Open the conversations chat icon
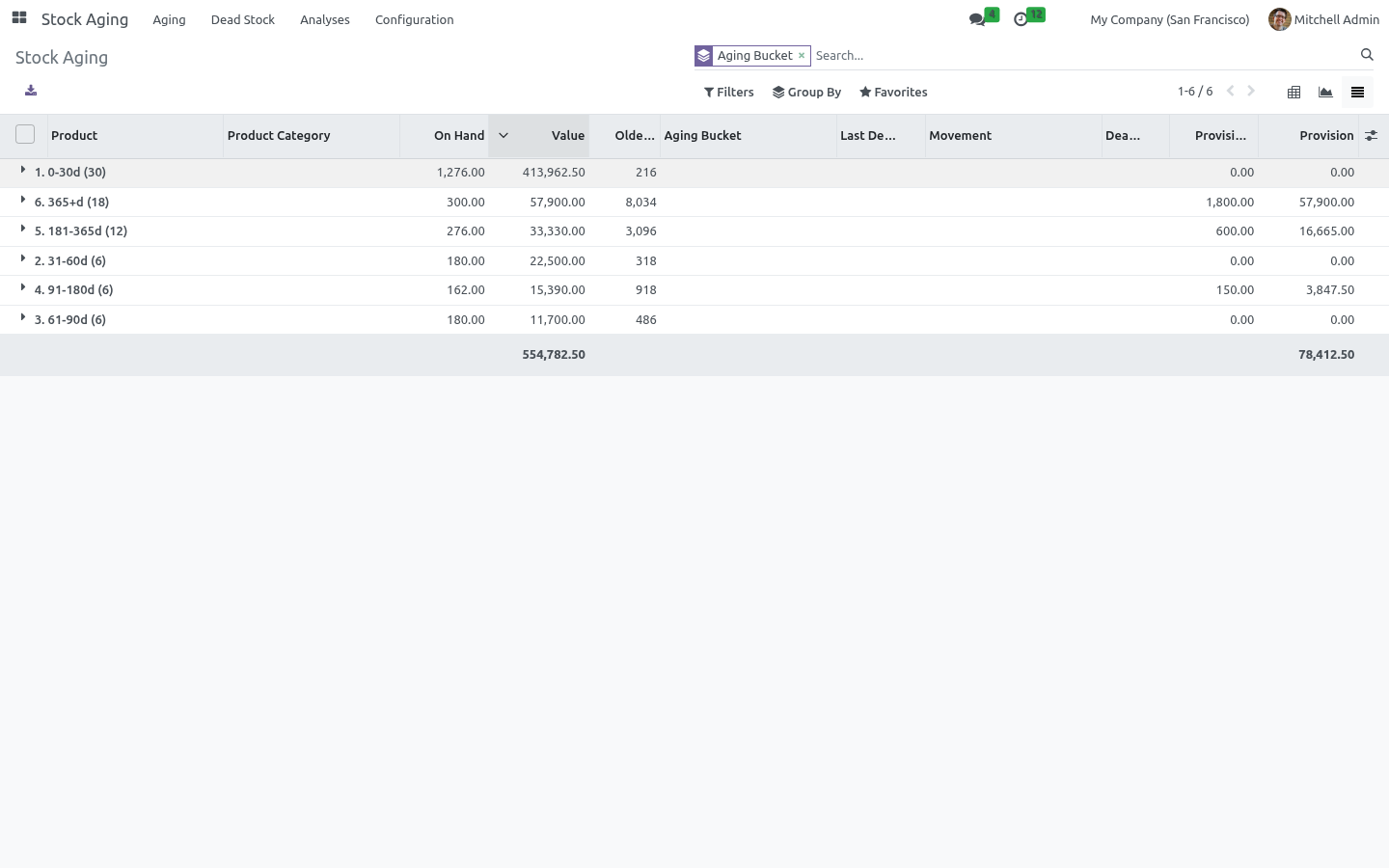 pos(977,19)
